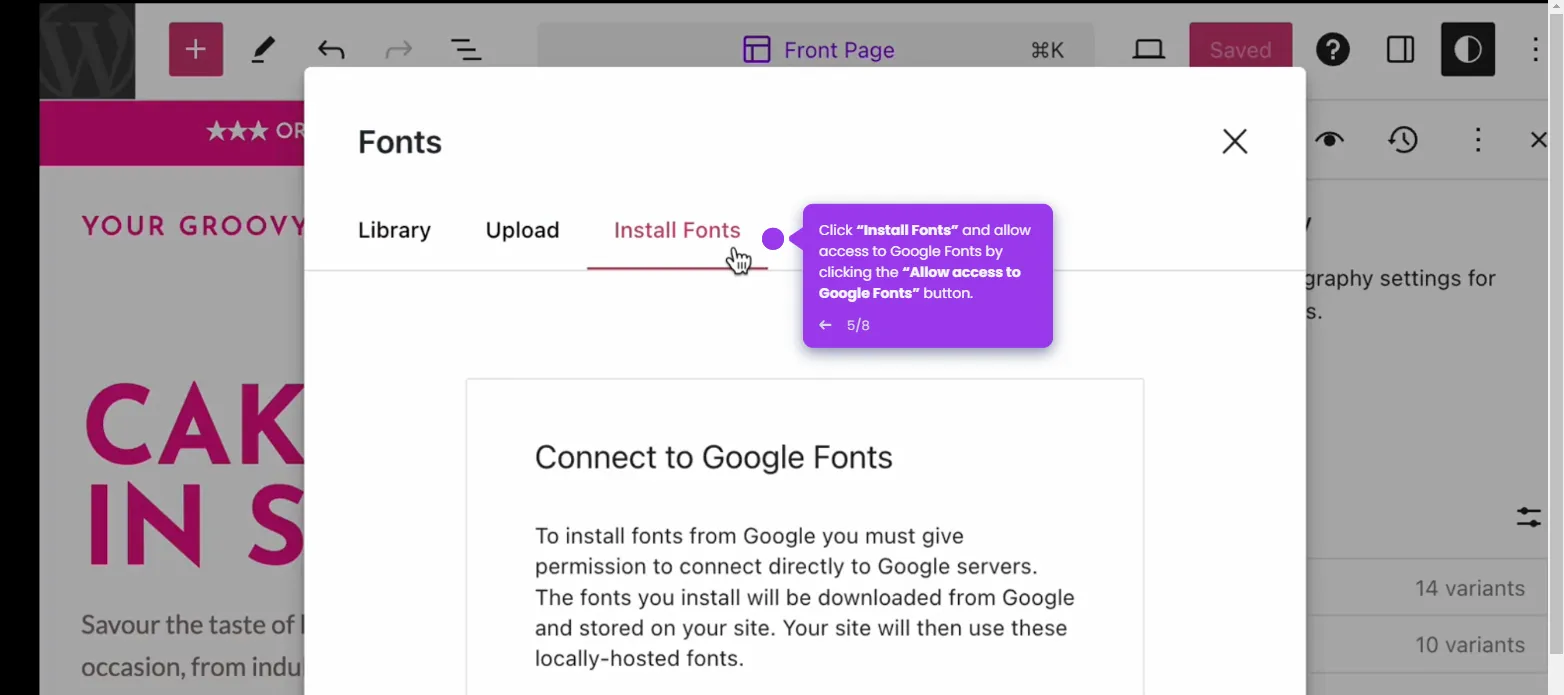Image resolution: width=1564 pixels, height=695 pixels.
Task: Open the Styles revisions clock icon
Action: click(x=1403, y=140)
